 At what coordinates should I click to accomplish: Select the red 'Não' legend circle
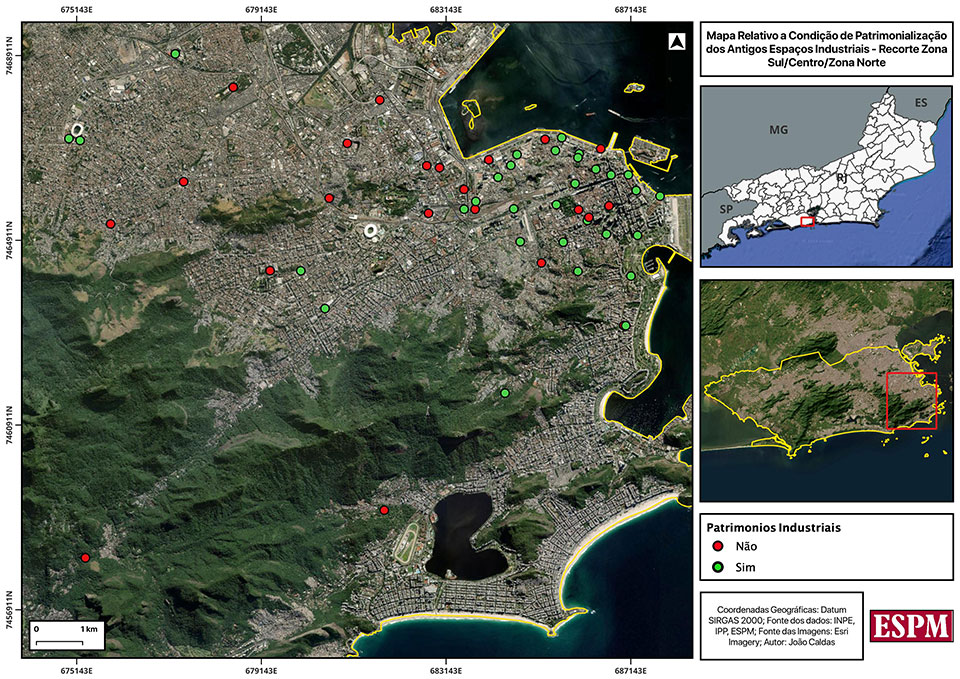[x=716, y=547]
